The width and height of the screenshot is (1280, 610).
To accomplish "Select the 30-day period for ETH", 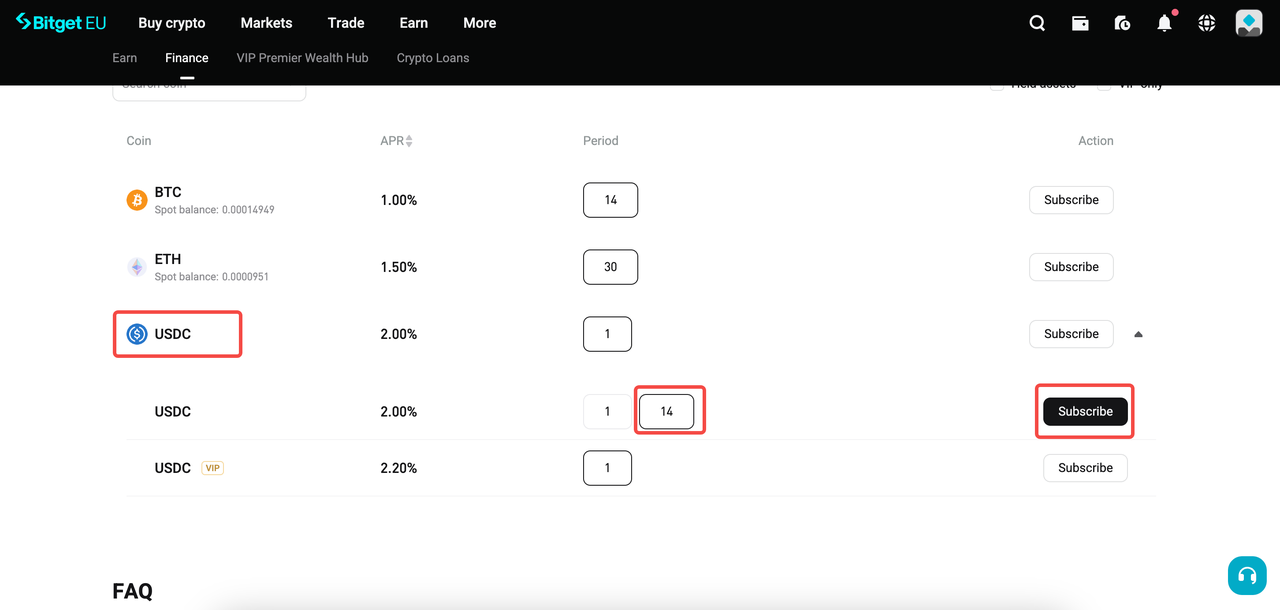I will pos(611,267).
